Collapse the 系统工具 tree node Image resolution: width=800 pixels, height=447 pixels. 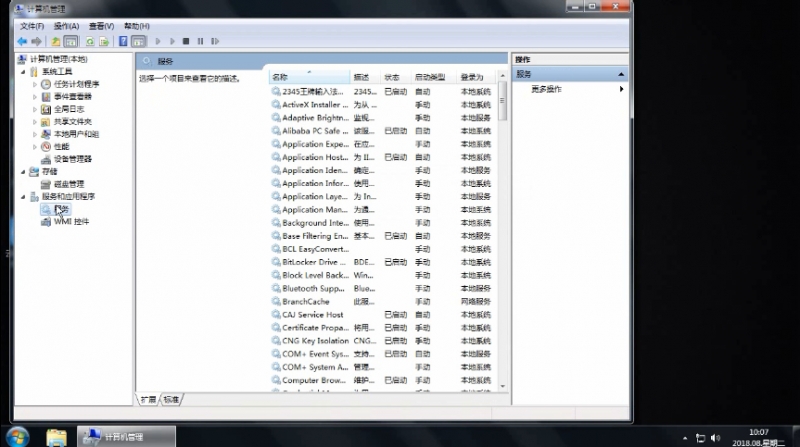point(23,72)
